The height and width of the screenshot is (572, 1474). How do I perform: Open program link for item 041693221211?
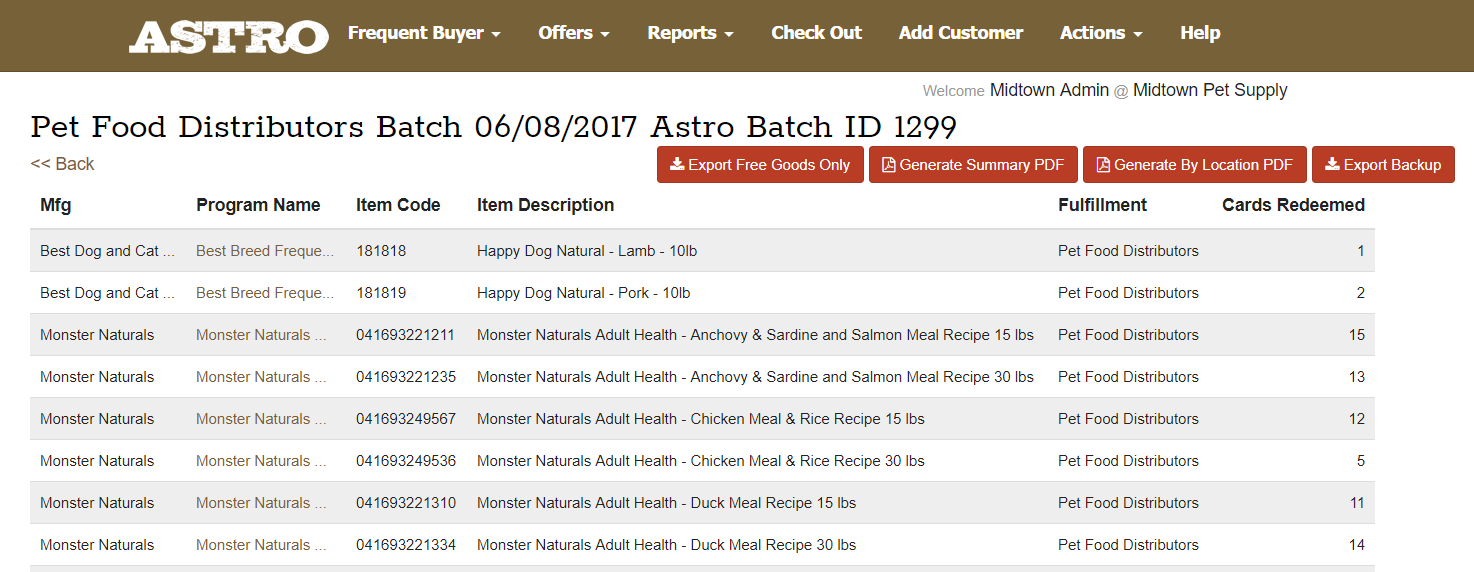click(x=261, y=335)
